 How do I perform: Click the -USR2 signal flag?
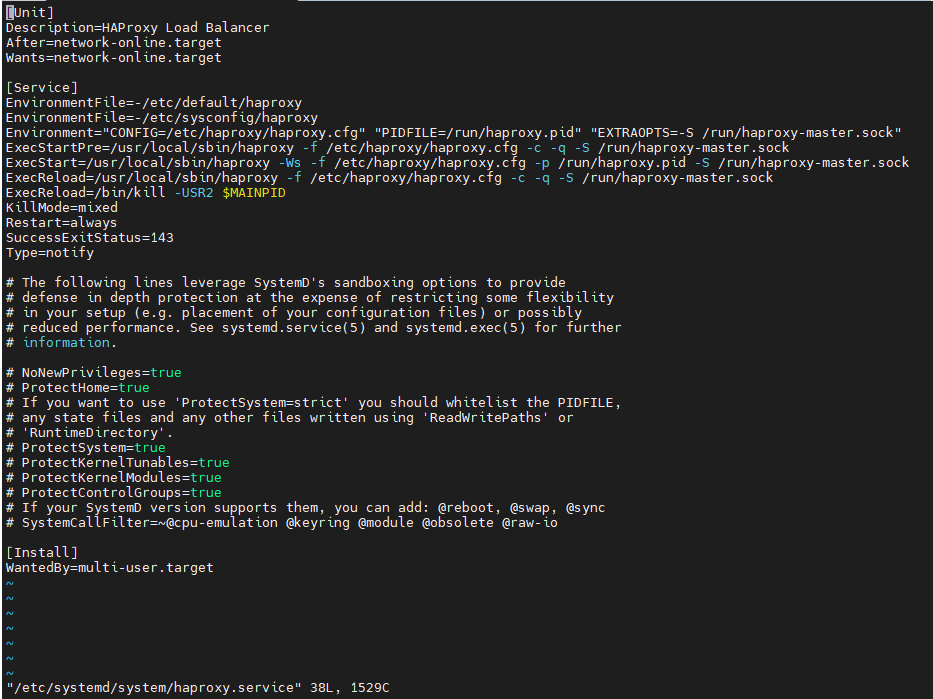click(194, 193)
